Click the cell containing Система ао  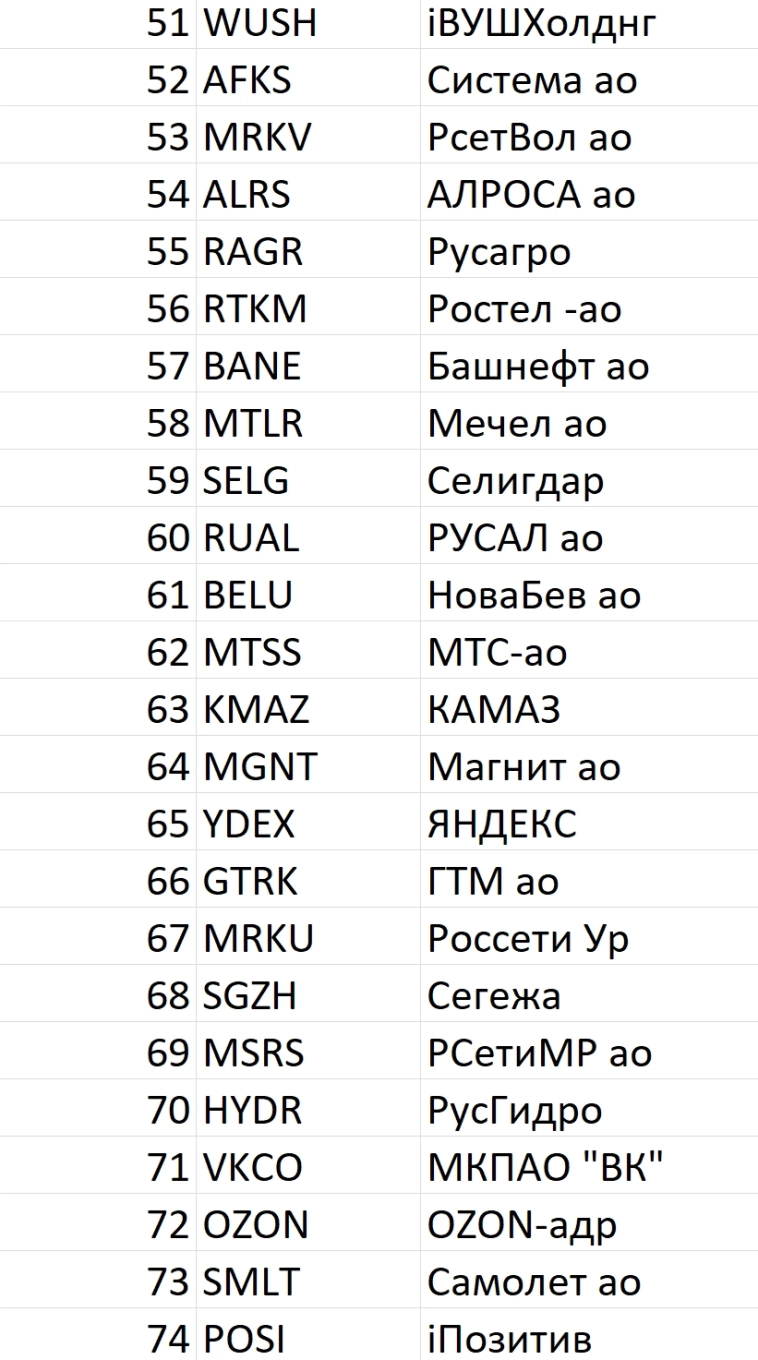click(532, 79)
